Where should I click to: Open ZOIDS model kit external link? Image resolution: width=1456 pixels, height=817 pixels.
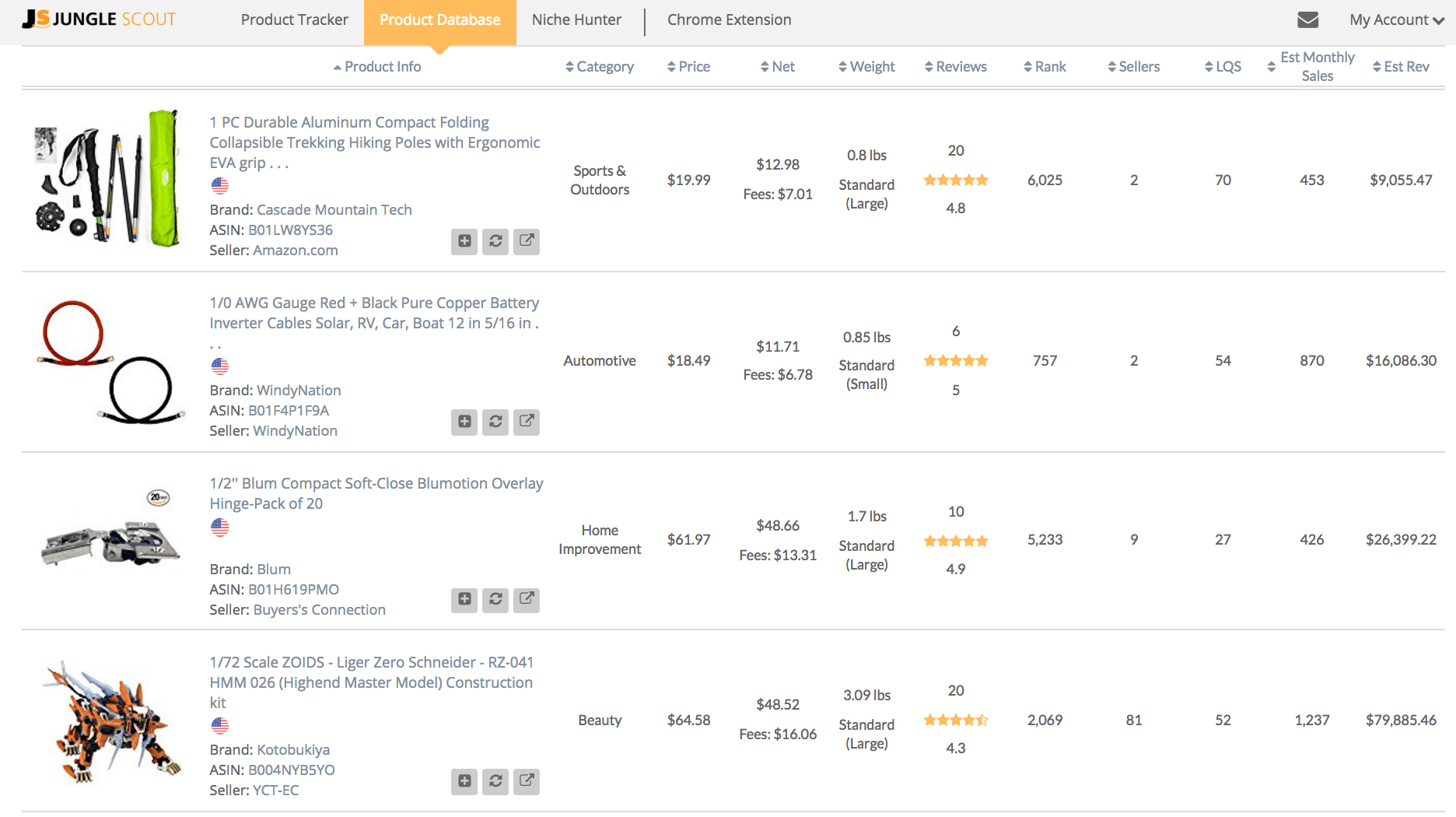pyautogui.click(x=527, y=780)
